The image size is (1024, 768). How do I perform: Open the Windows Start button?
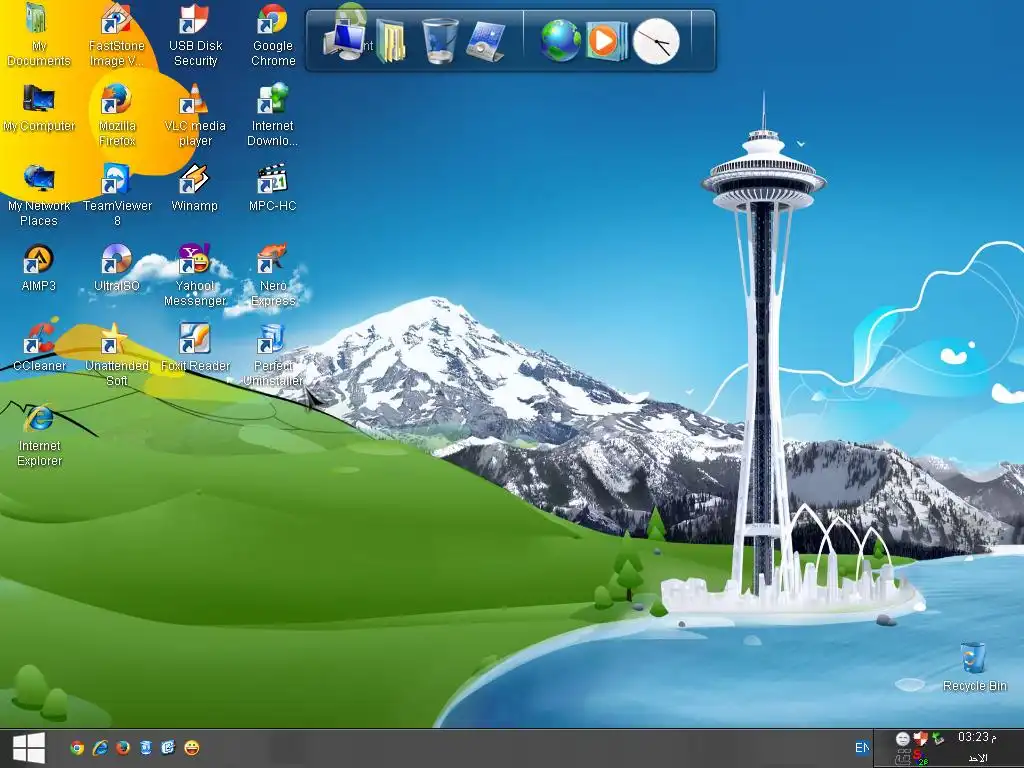pyautogui.click(x=29, y=748)
